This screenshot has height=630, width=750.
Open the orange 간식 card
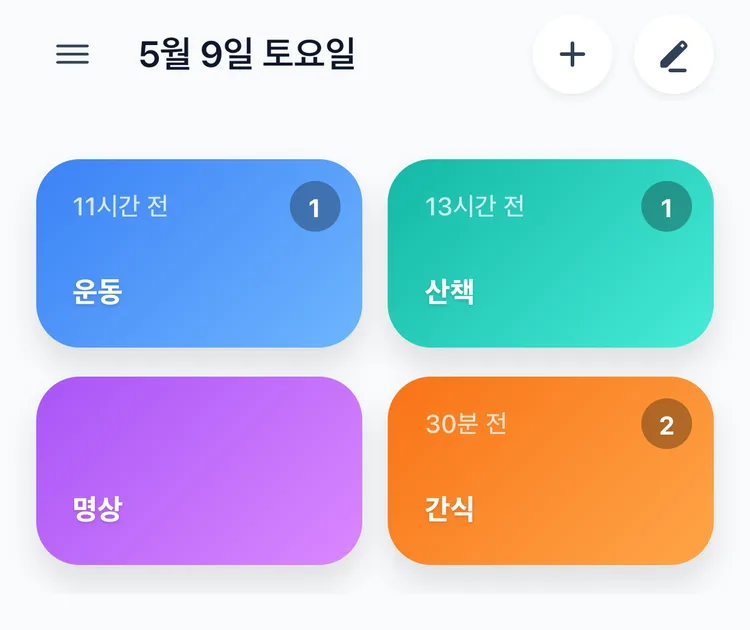(x=551, y=471)
